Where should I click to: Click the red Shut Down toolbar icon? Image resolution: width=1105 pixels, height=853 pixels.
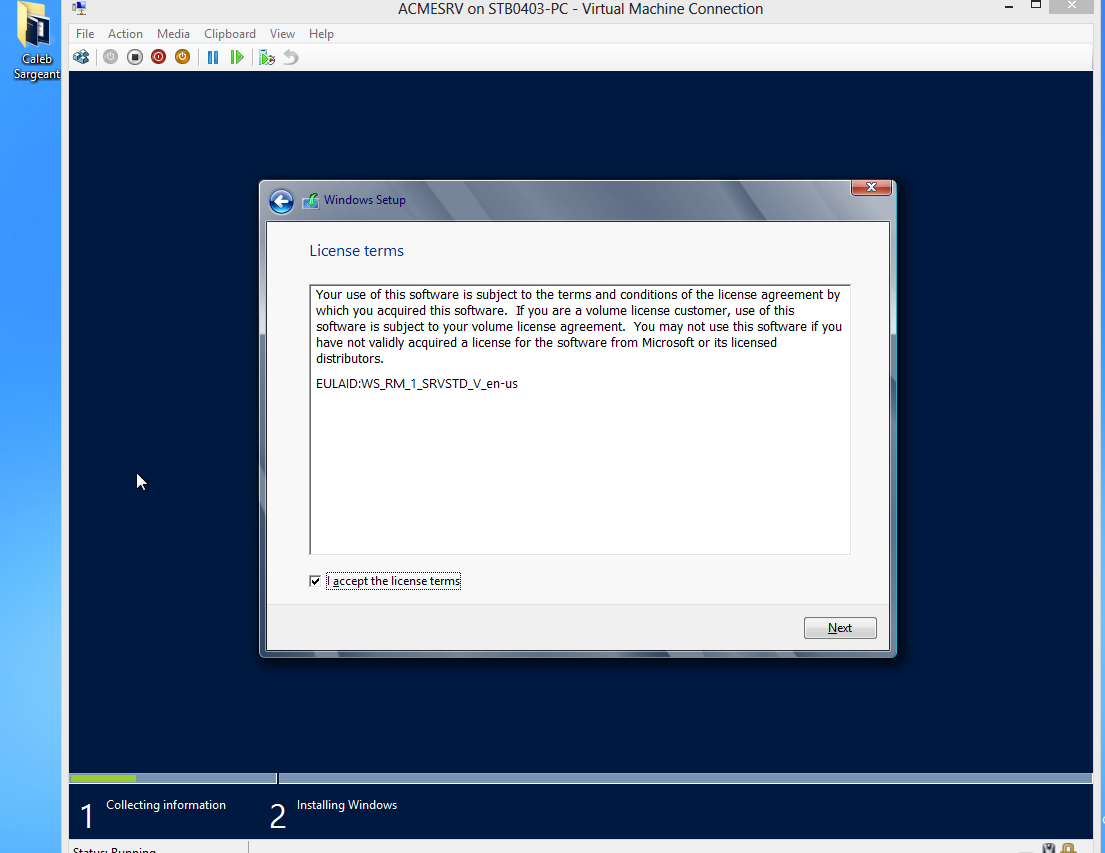pyautogui.click(x=159, y=57)
